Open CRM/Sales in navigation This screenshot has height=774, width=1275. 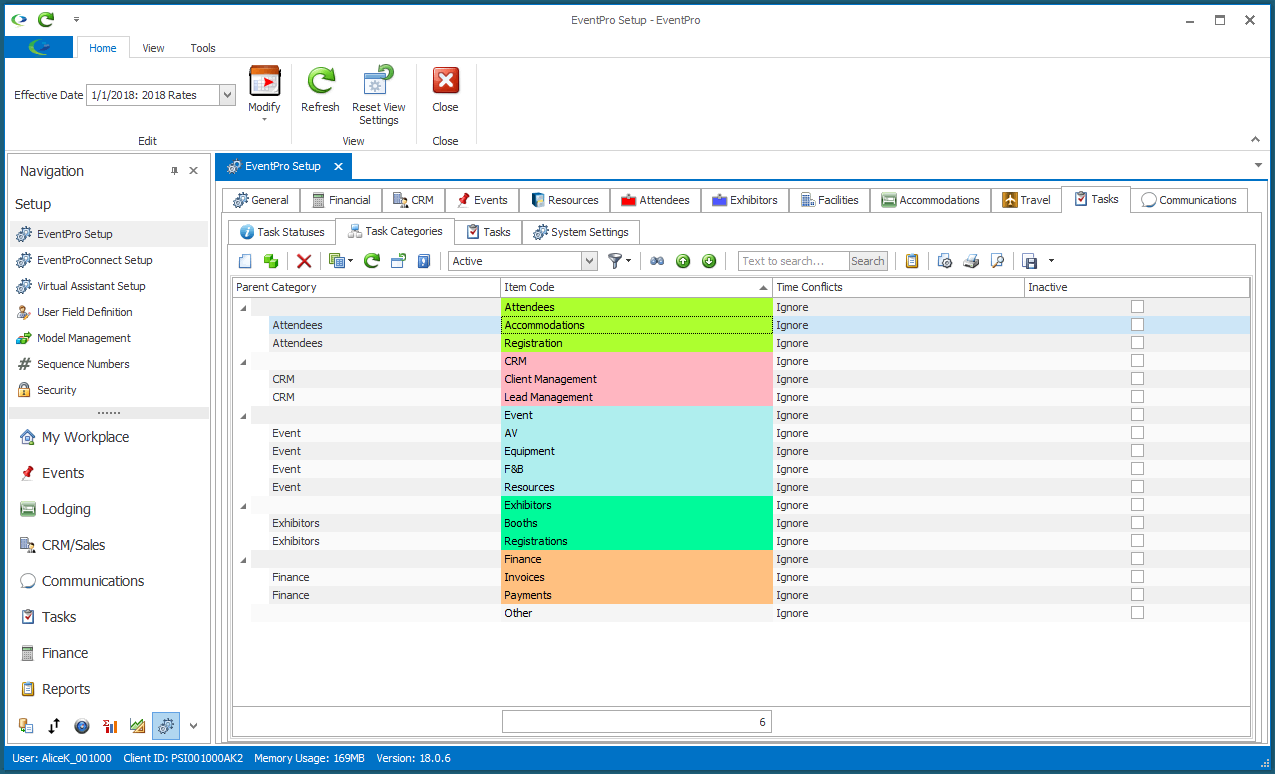pyautogui.click(x=73, y=545)
